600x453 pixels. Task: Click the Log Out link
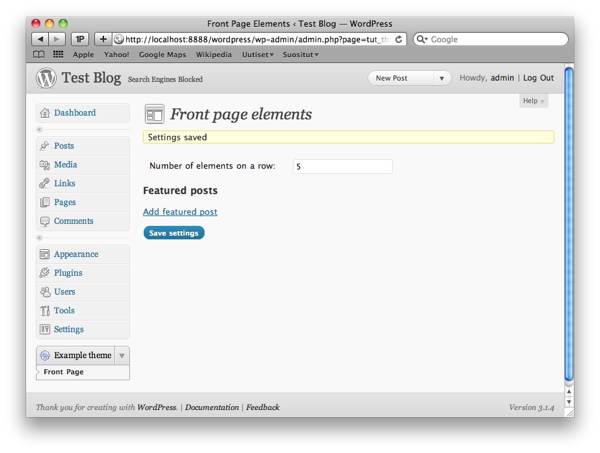pos(538,78)
